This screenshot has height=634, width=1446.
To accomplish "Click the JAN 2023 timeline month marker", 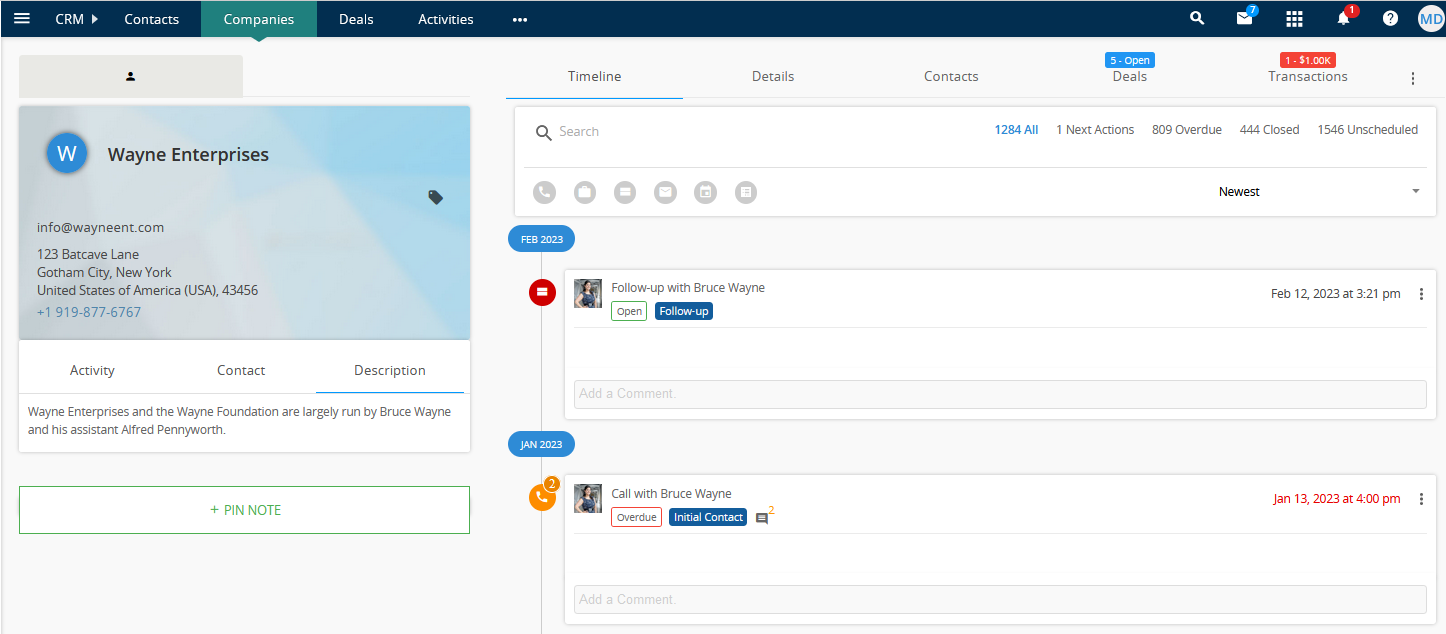I will (x=541, y=445).
